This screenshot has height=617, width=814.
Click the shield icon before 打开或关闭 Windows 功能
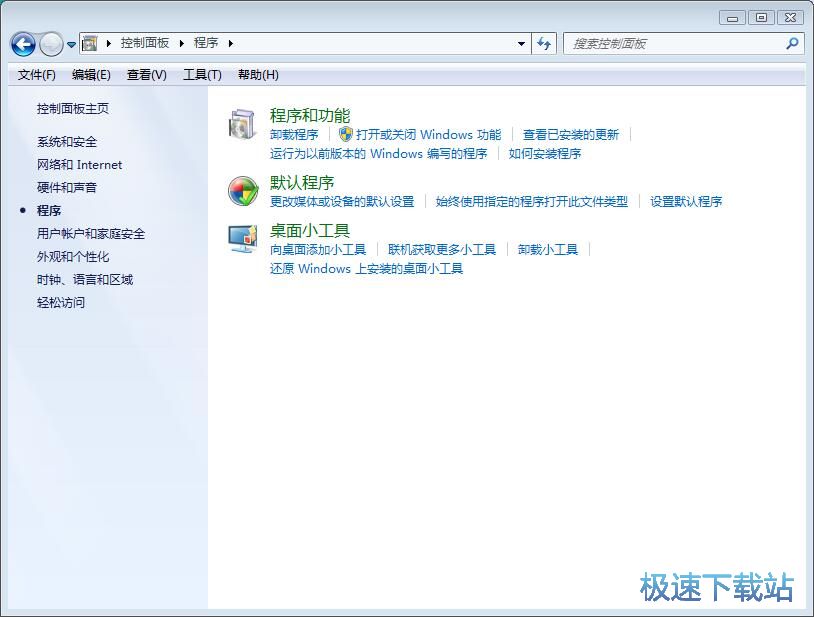point(346,134)
